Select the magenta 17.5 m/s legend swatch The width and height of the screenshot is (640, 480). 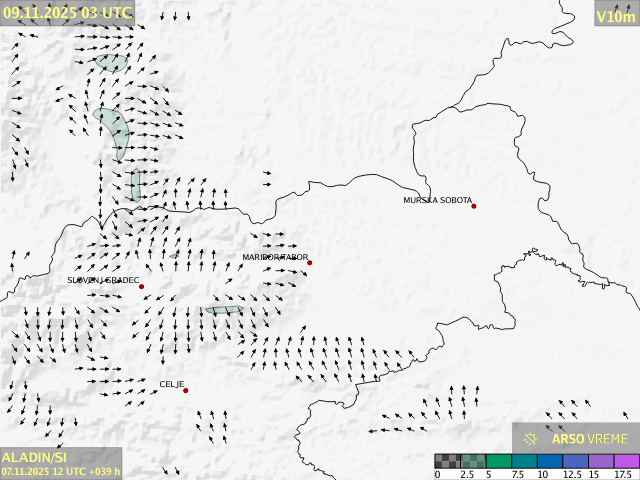coord(626,461)
